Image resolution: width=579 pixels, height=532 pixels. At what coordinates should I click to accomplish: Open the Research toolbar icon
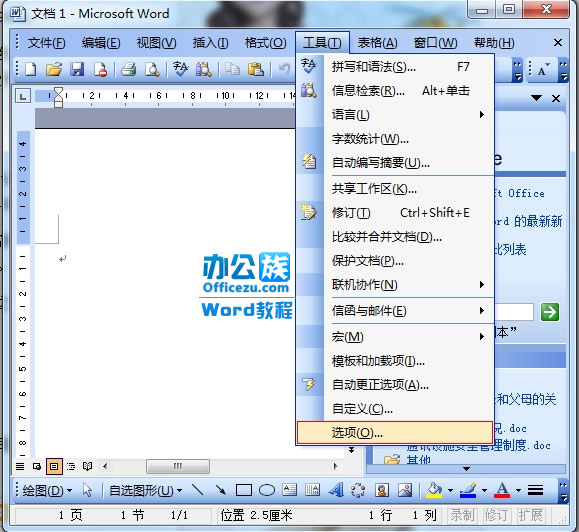click(203, 69)
